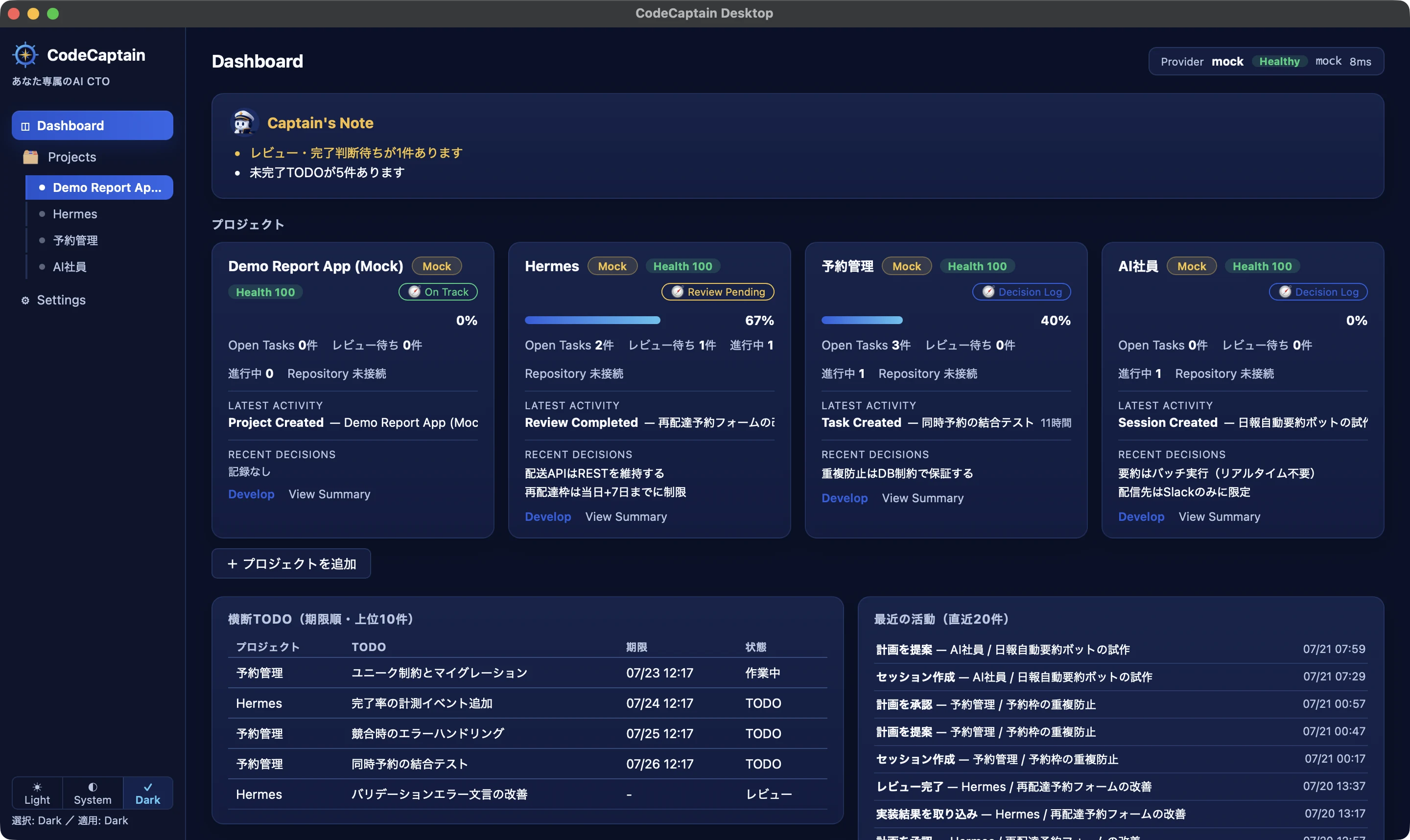Click the compass icon in On Track badge
Image resolution: width=1410 pixels, height=840 pixels.
[414, 292]
